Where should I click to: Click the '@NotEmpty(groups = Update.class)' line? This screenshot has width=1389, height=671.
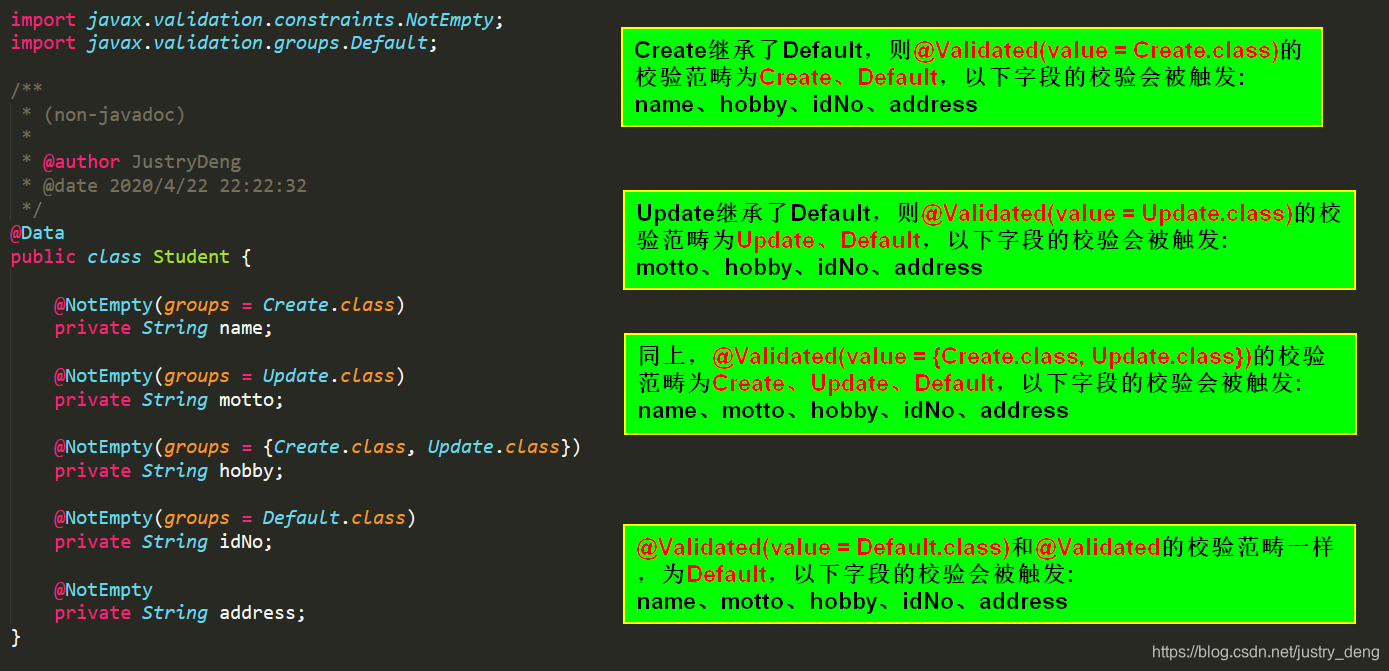point(230,376)
